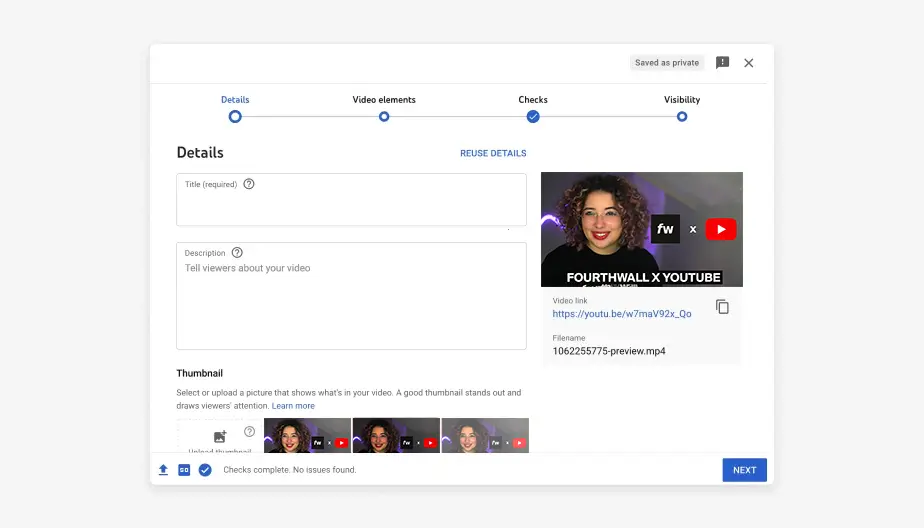Follow the Learn more link
The width and height of the screenshot is (924, 528).
(x=293, y=406)
